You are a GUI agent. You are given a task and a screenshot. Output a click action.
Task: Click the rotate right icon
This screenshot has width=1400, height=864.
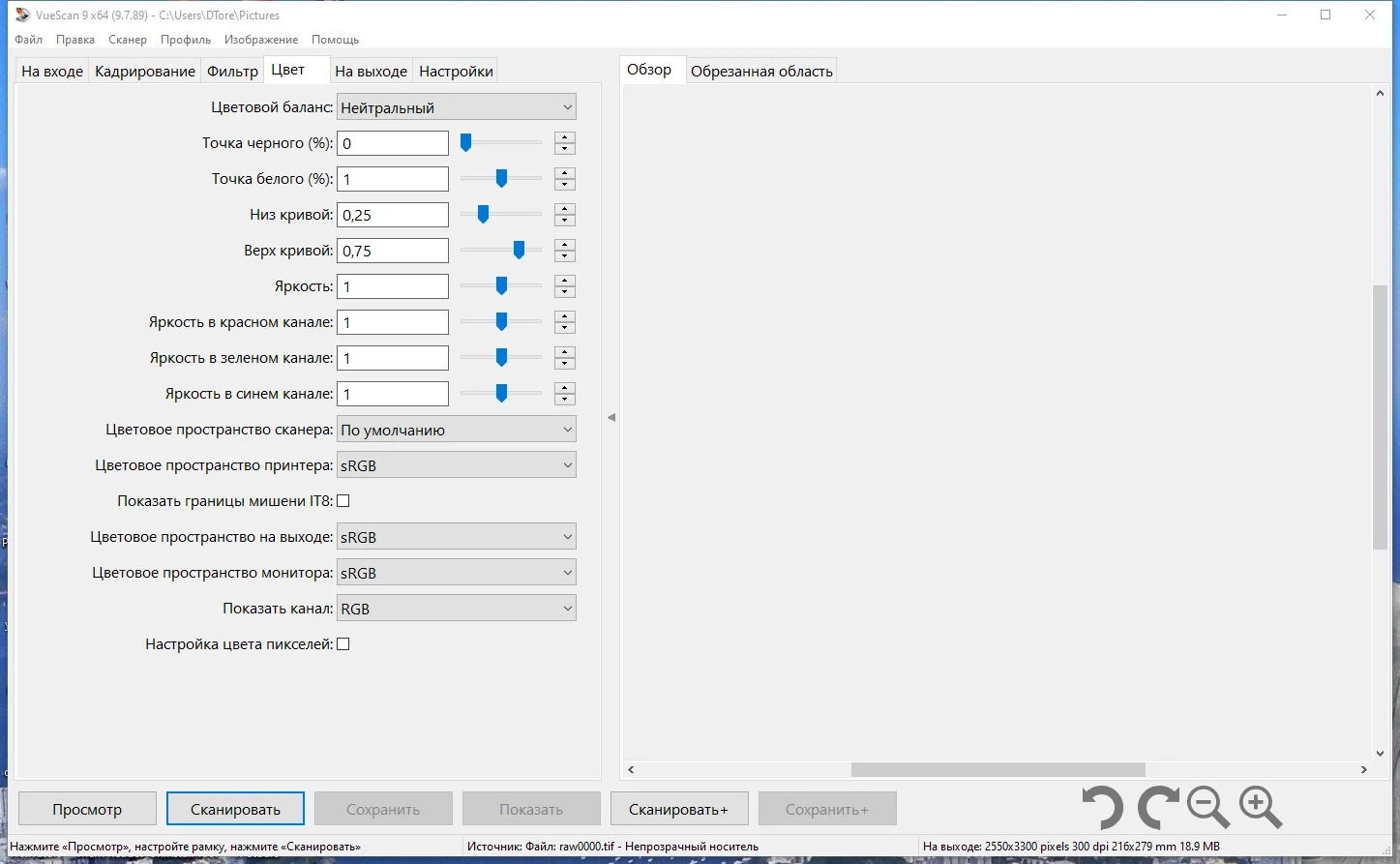pyautogui.click(x=1157, y=808)
